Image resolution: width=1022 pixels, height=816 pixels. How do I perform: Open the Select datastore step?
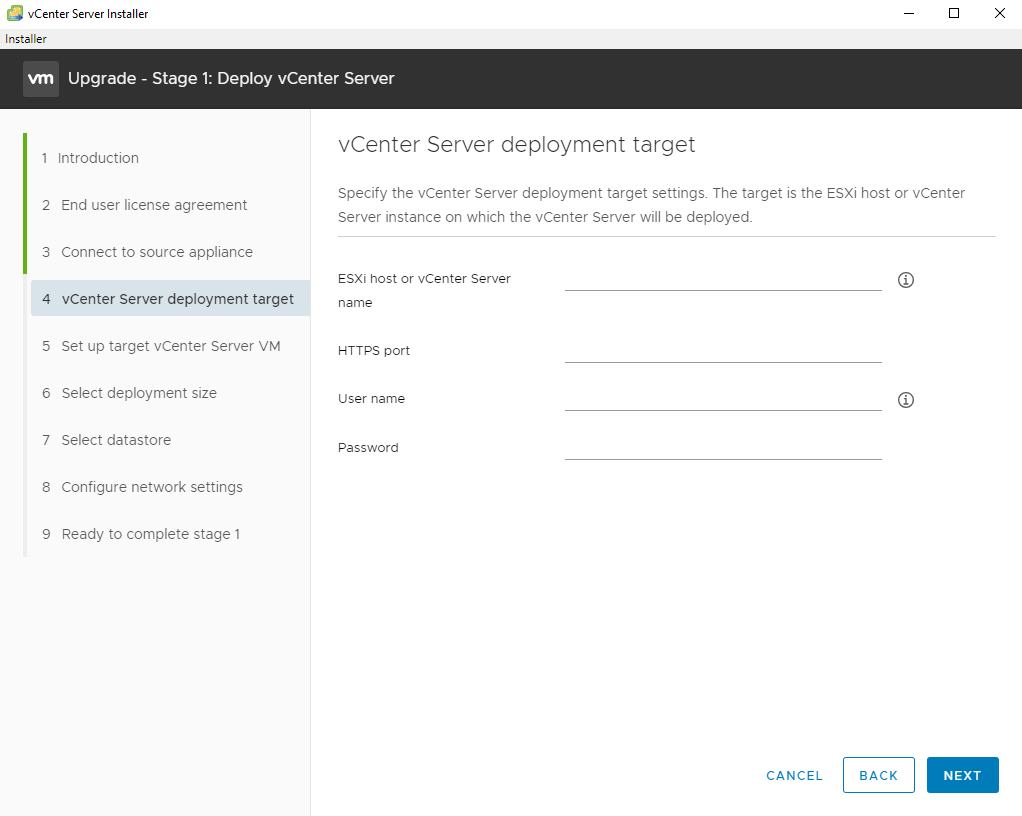click(x=116, y=440)
